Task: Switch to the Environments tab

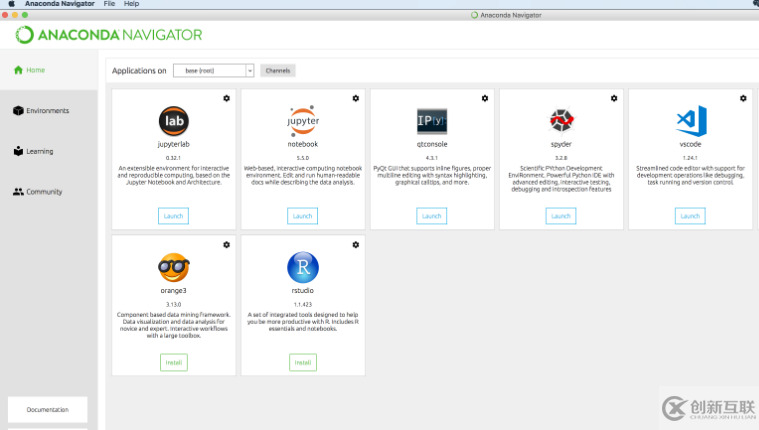Action: 48,111
